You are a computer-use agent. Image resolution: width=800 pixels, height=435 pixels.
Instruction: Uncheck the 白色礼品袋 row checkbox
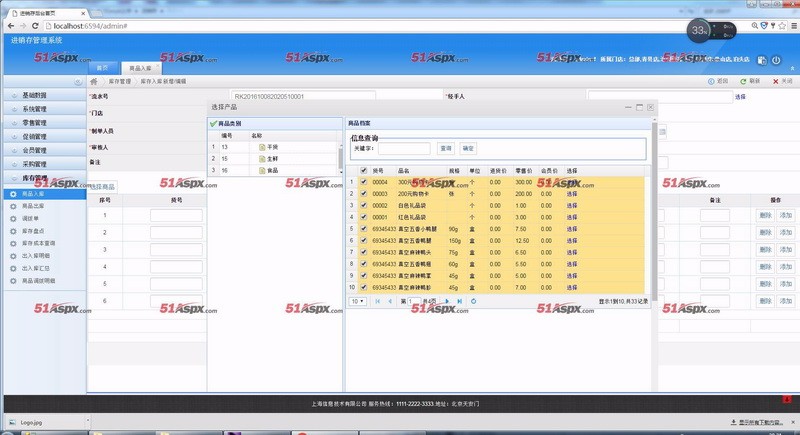pyautogui.click(x=363, y=205)
